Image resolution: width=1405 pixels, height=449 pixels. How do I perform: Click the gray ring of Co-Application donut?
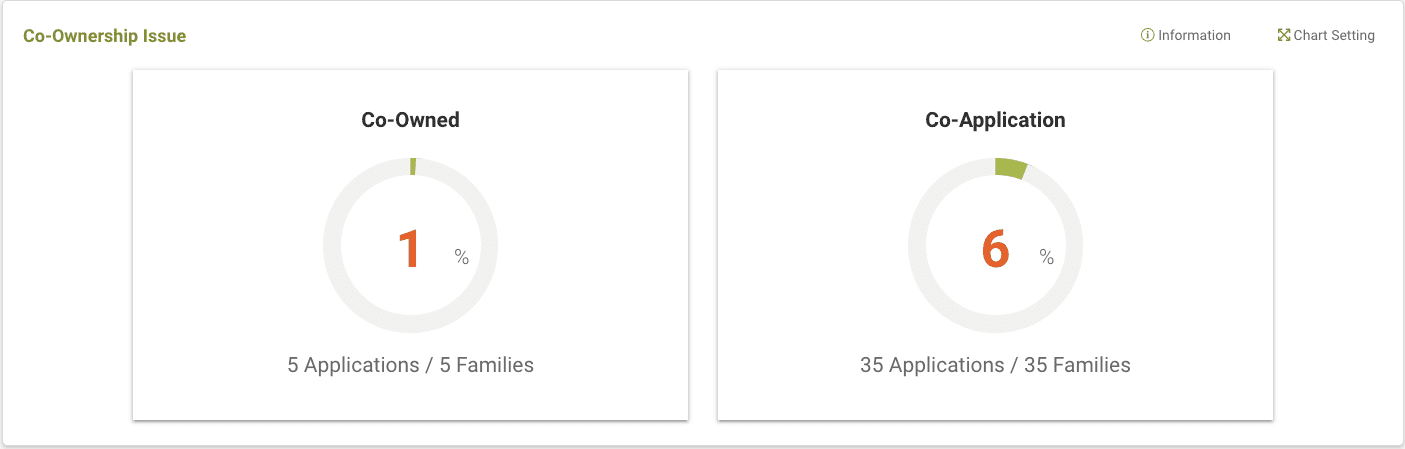pos(917,246)
